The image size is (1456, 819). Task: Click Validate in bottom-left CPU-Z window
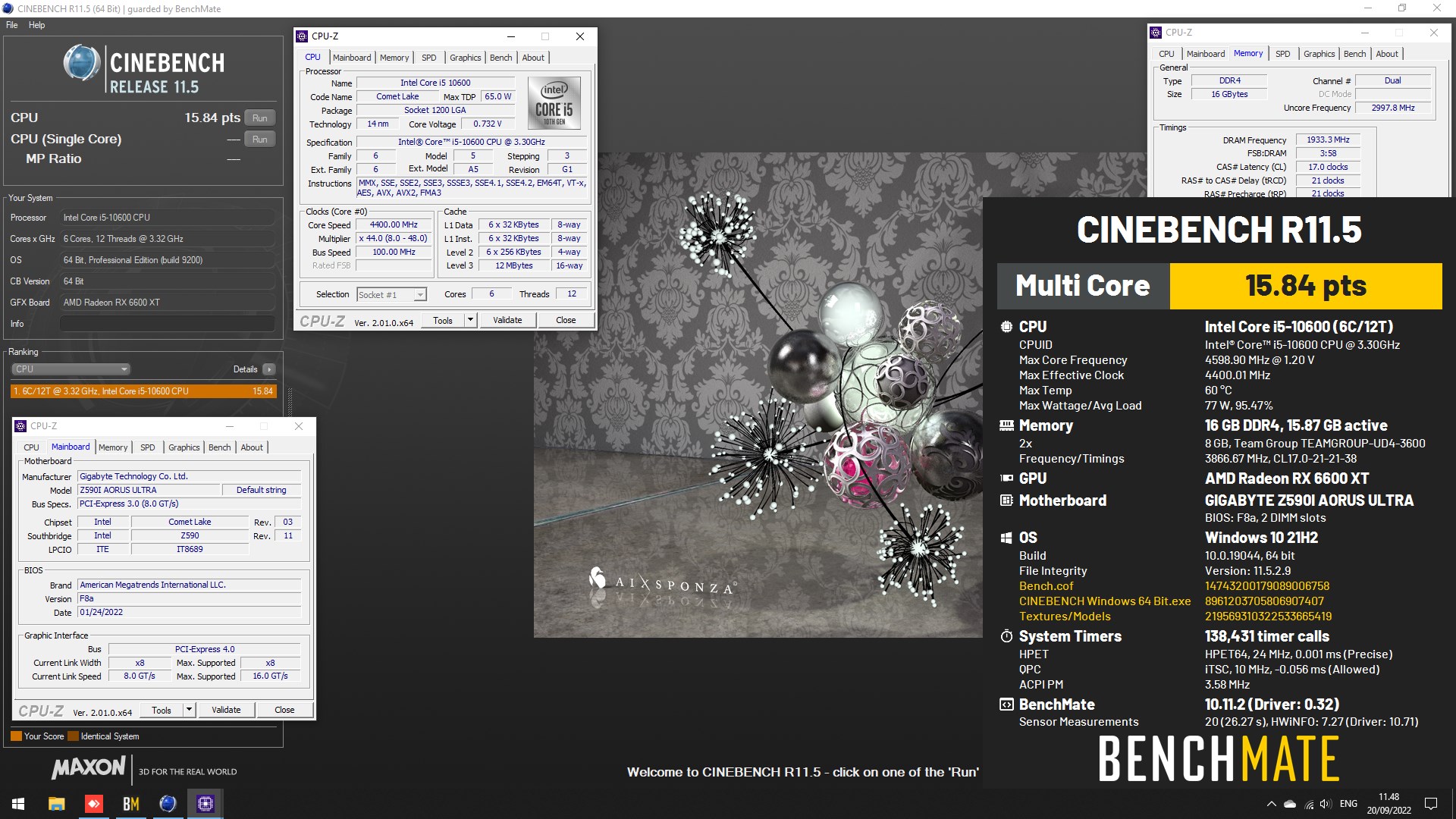tap(226, 711)
